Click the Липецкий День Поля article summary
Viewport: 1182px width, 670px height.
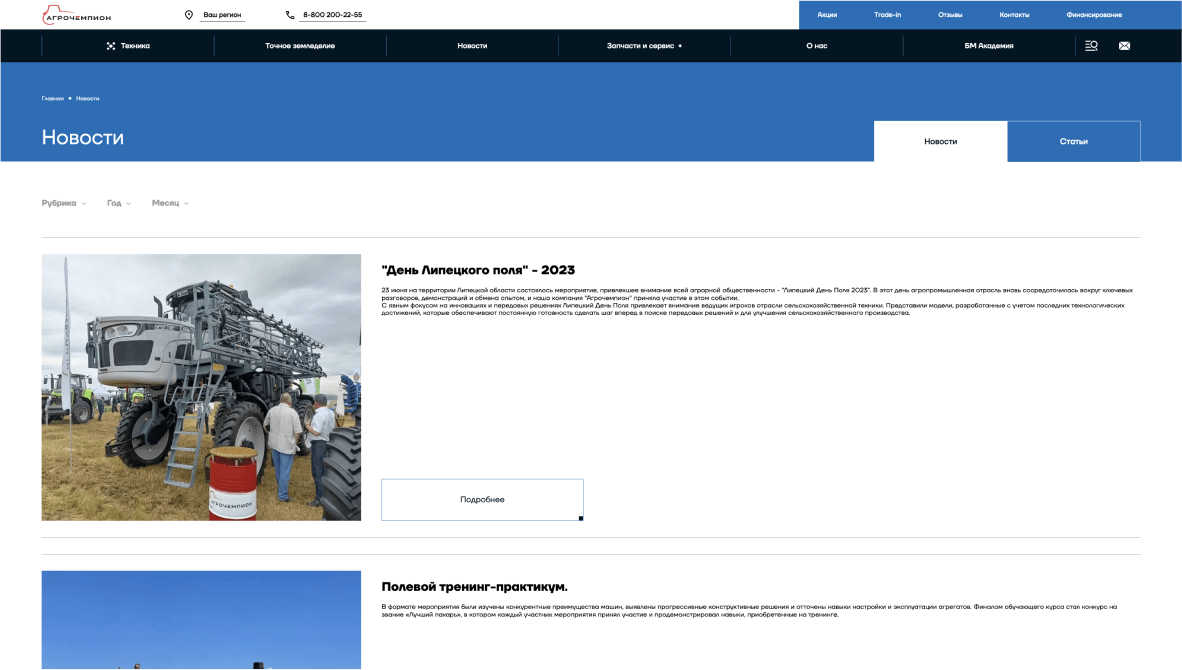[x=757, y=301]
